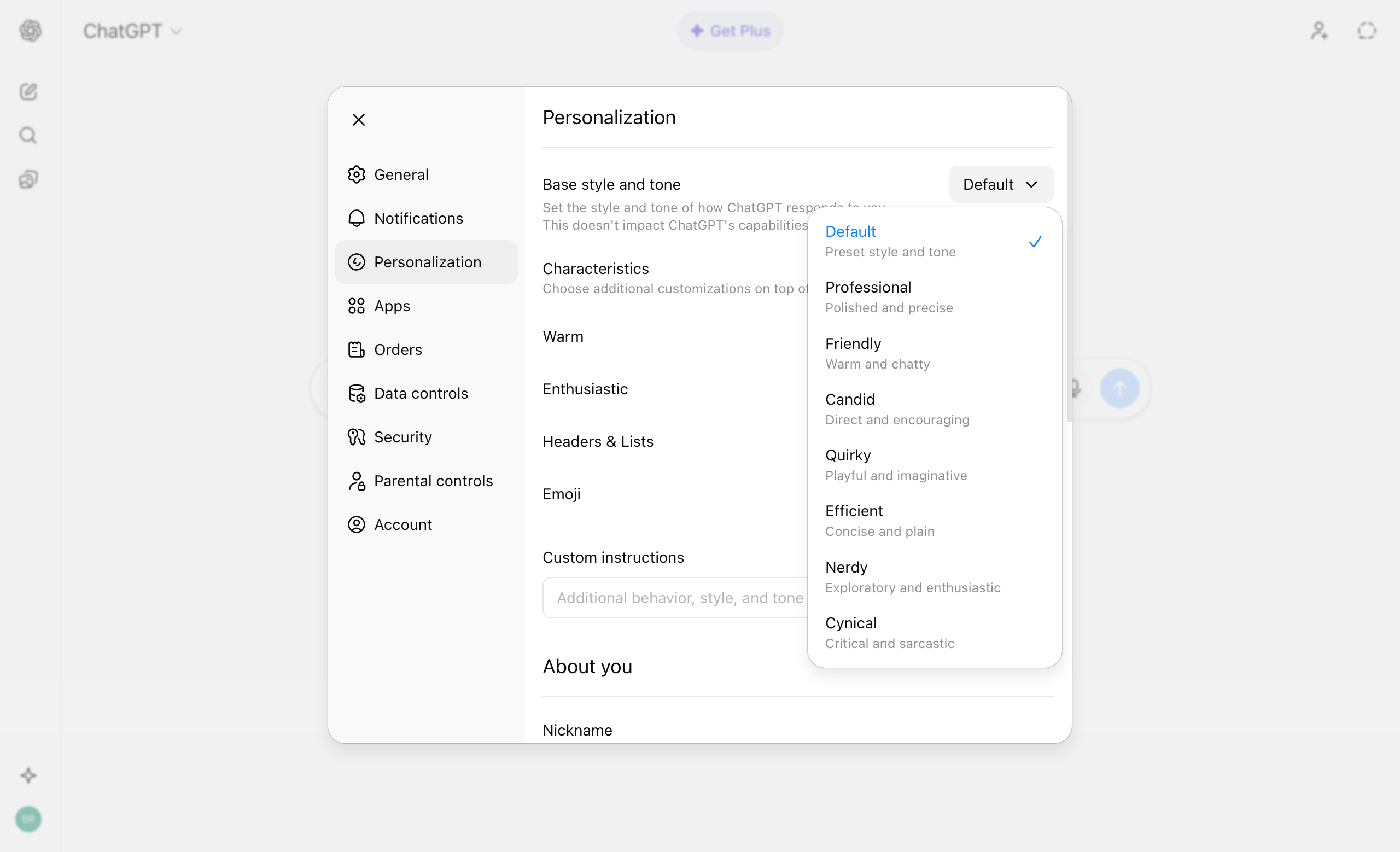Choose the Default preset style option
This screenshot has height=852, width=1400.
934,241
